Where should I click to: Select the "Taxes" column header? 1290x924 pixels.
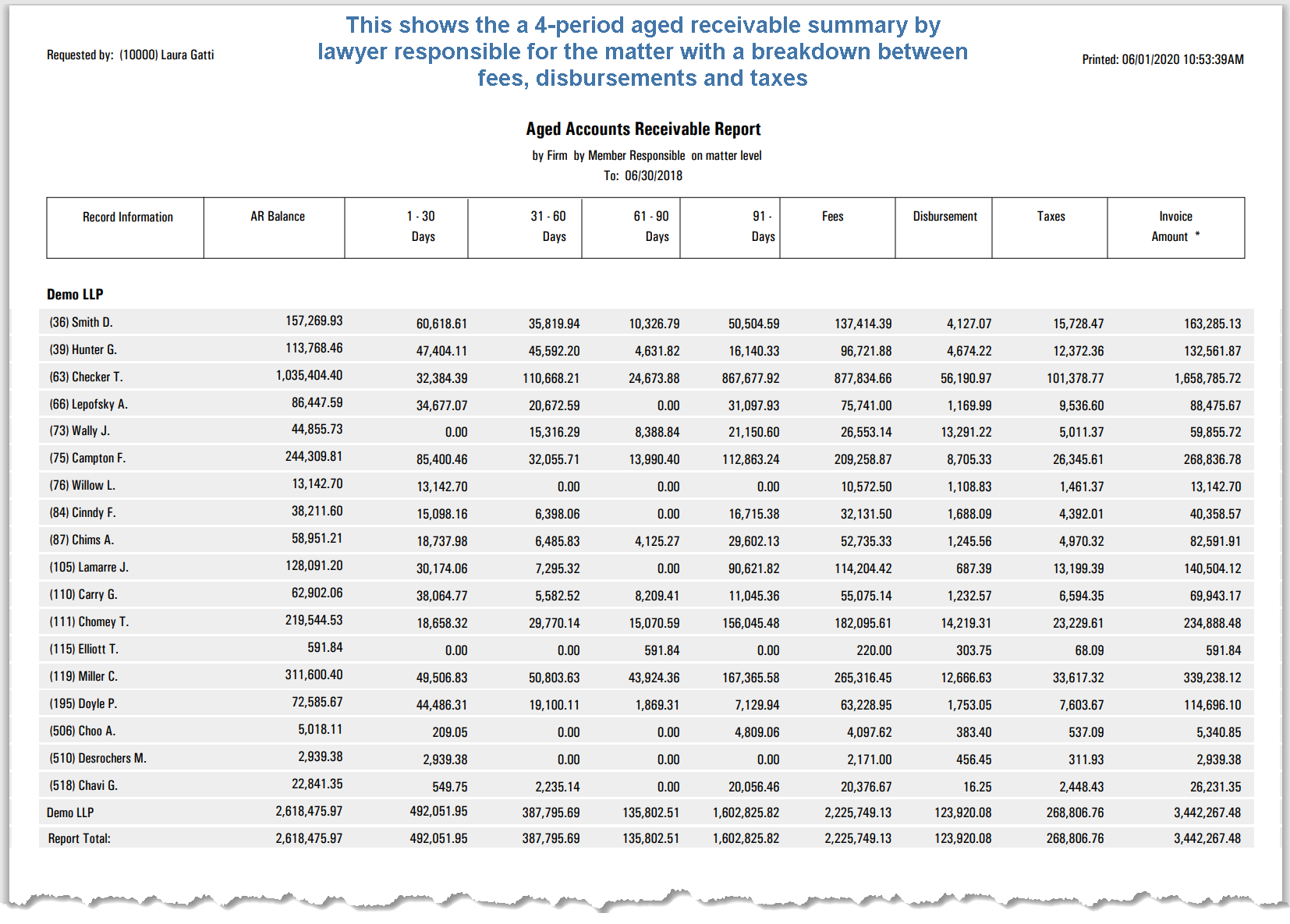tap(1051, 216)
